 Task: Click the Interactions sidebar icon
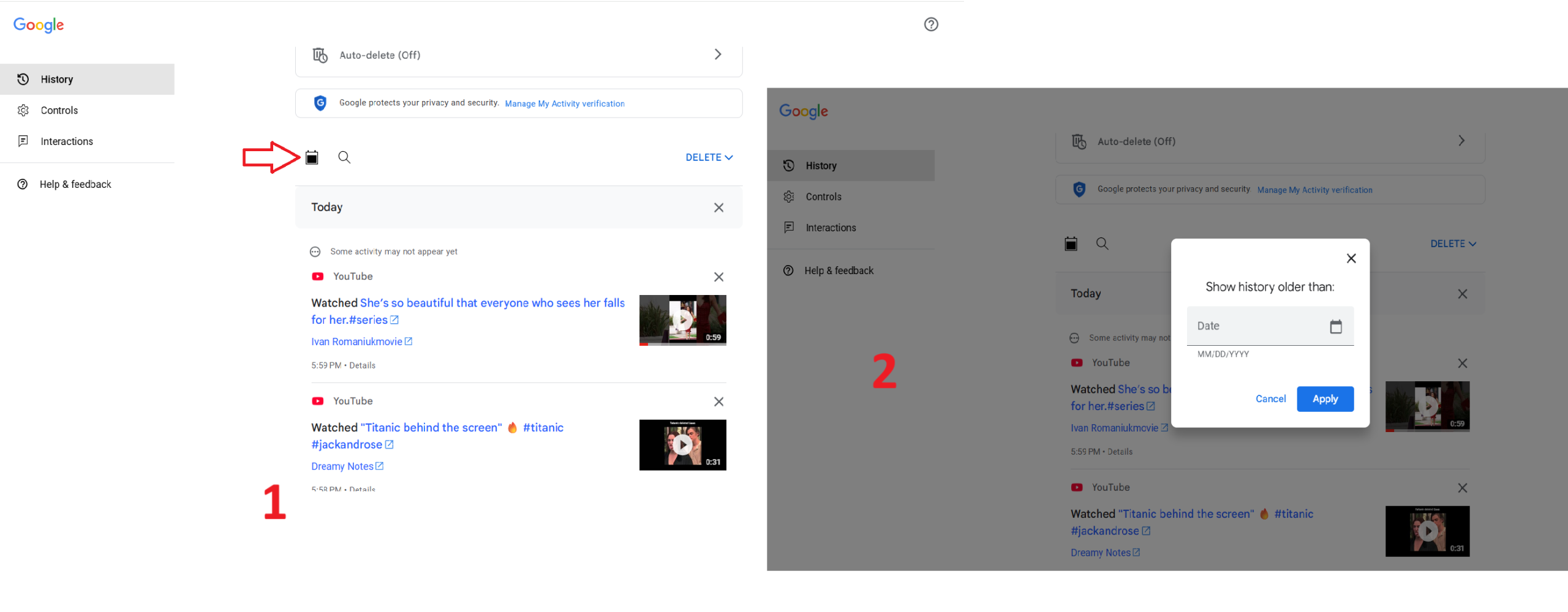pos(23,141)
